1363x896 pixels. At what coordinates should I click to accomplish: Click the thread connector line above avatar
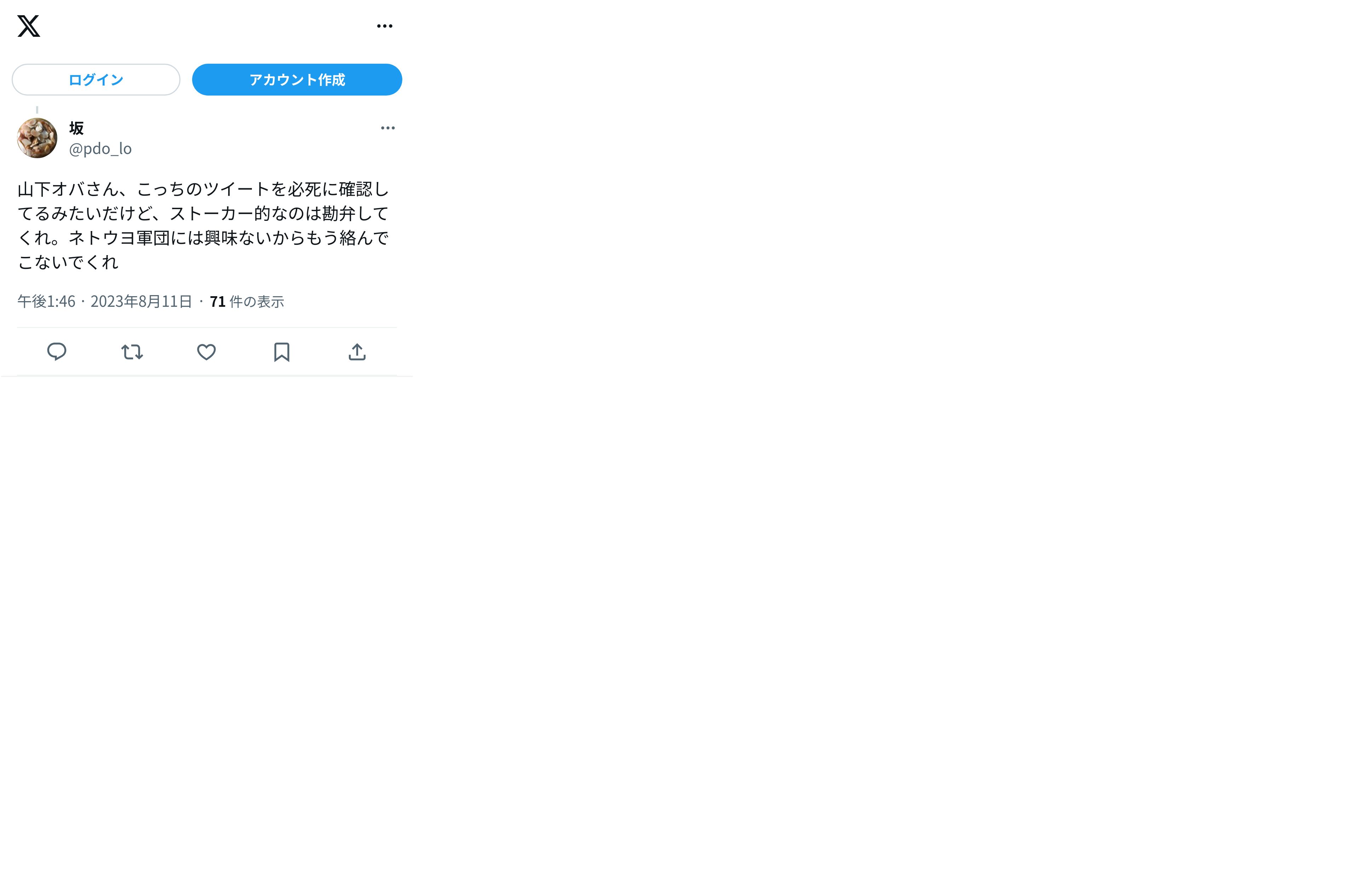tap(37, 110)
